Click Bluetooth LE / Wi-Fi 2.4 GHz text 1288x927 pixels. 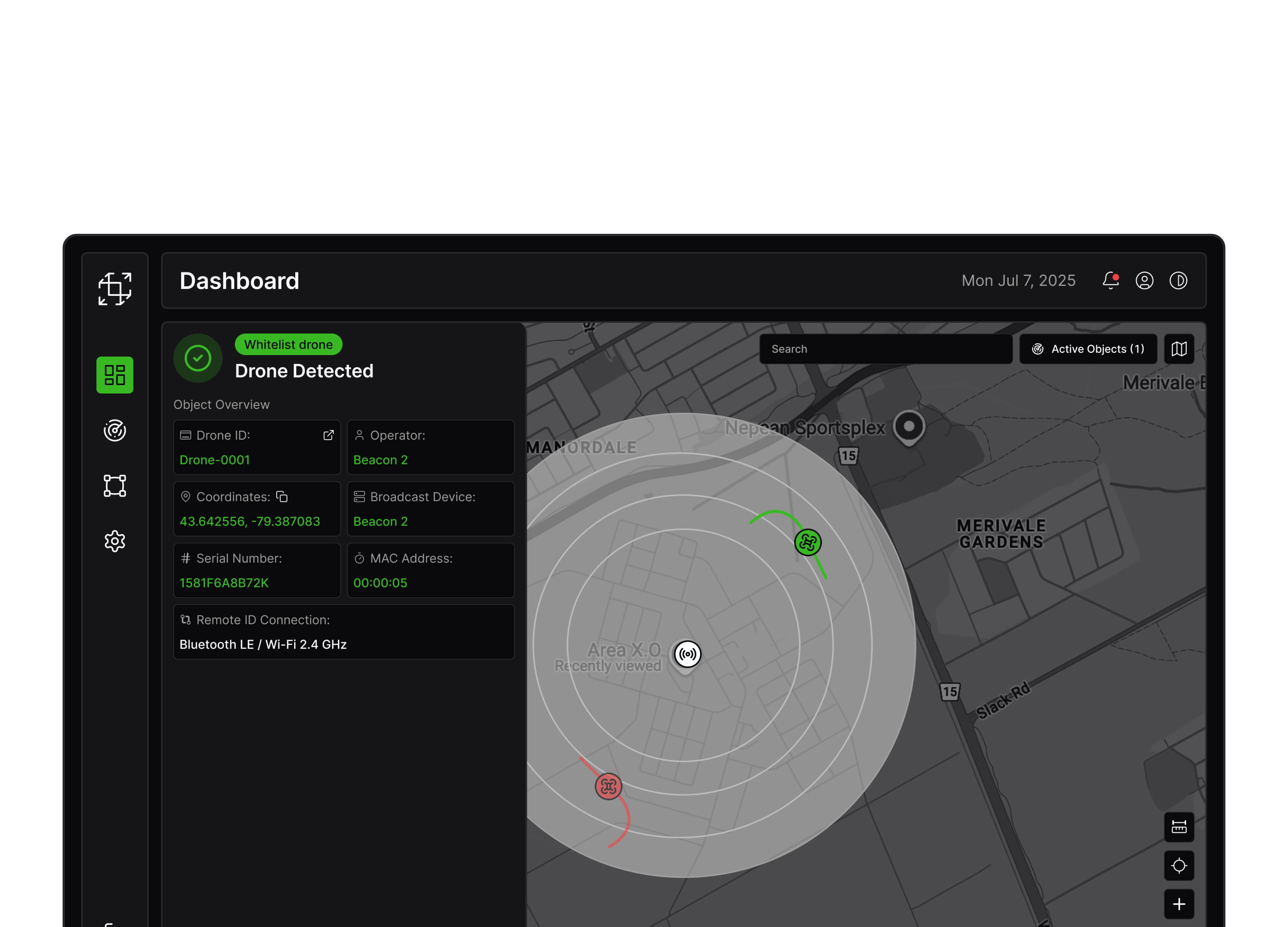click(x=263, y=644)
